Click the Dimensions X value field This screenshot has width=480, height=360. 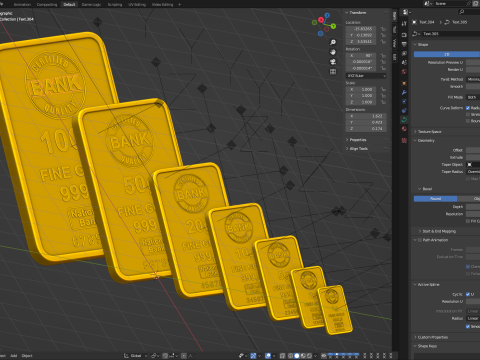pyautogui.click(x=366, y=116)
